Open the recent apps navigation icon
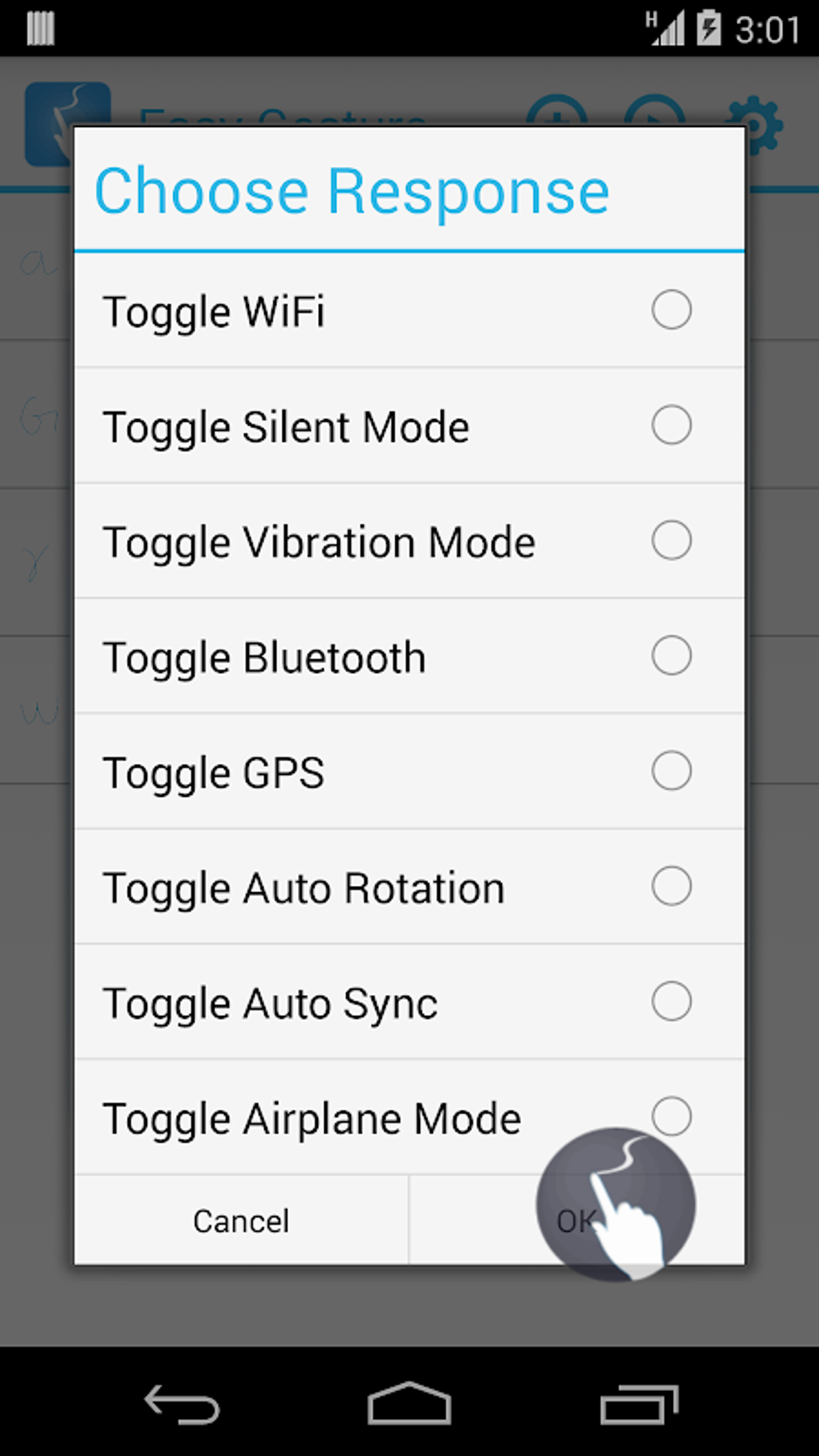The height and width of the screenshot is (1456, 819). (x=638, y=1404)
